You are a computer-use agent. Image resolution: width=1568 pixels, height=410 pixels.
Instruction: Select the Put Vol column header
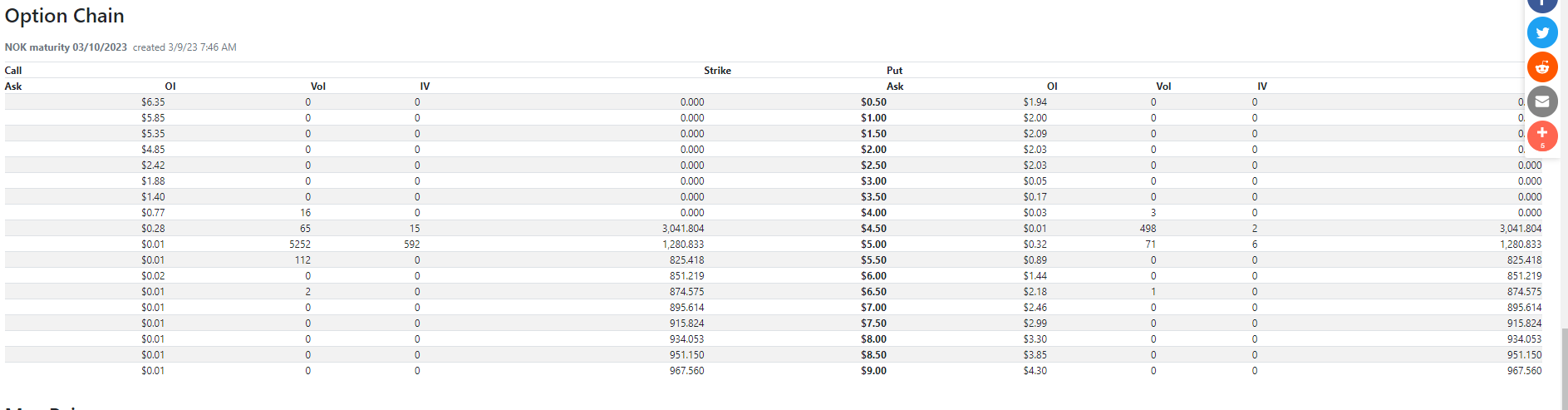click(x=1163, y=86)
